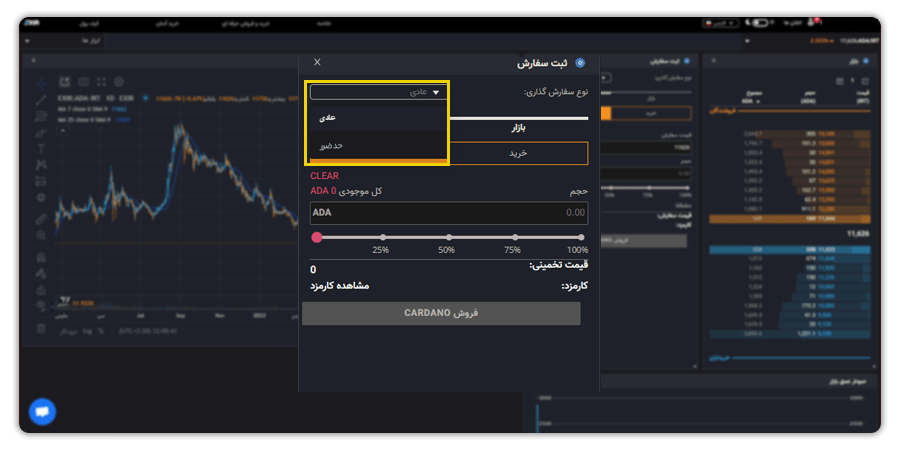Select the trend line drawing tool
The image size is (900, 450).
tap(41, 100)
